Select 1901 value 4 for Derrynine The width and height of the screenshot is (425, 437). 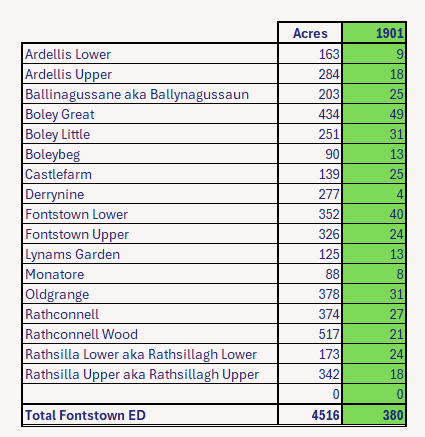374,194
